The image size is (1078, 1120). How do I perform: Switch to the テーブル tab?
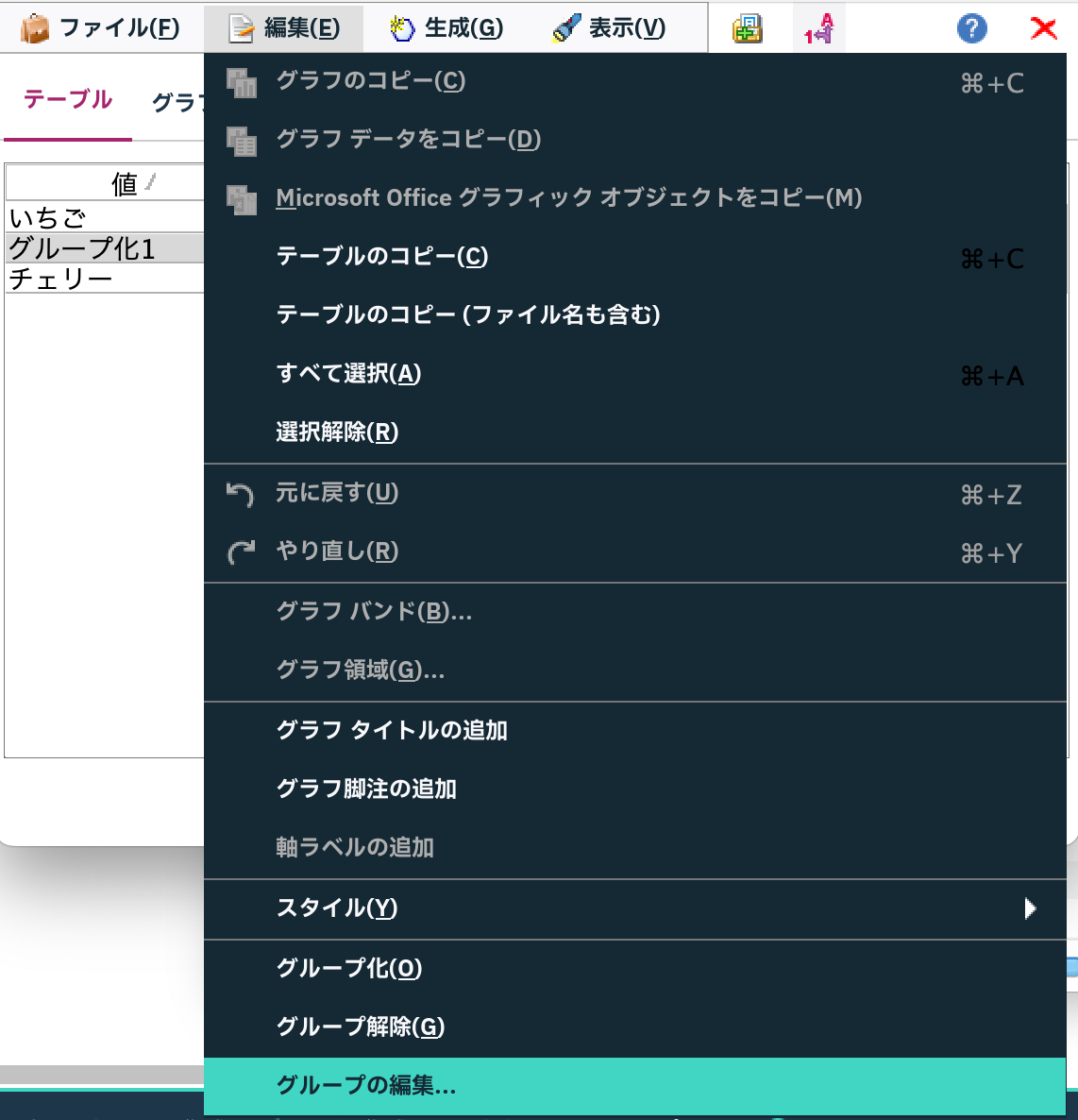point(67,100)
